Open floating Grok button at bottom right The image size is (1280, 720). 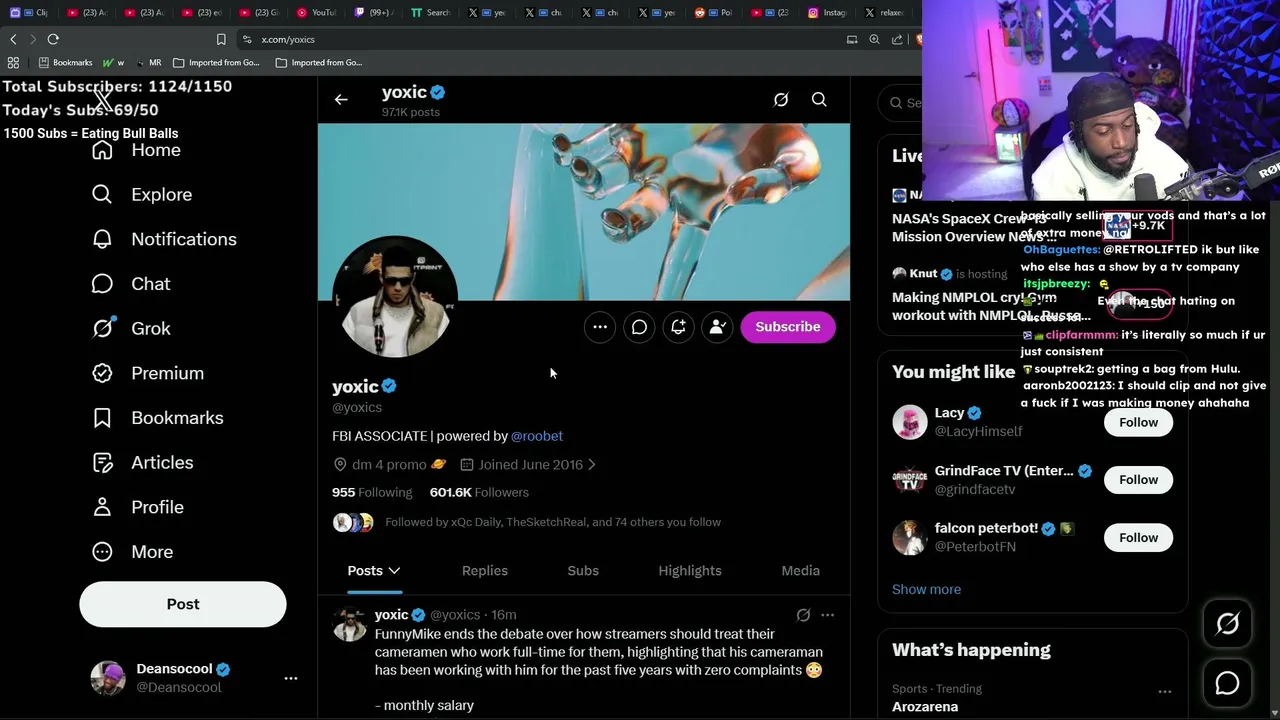click(1227, 624)
